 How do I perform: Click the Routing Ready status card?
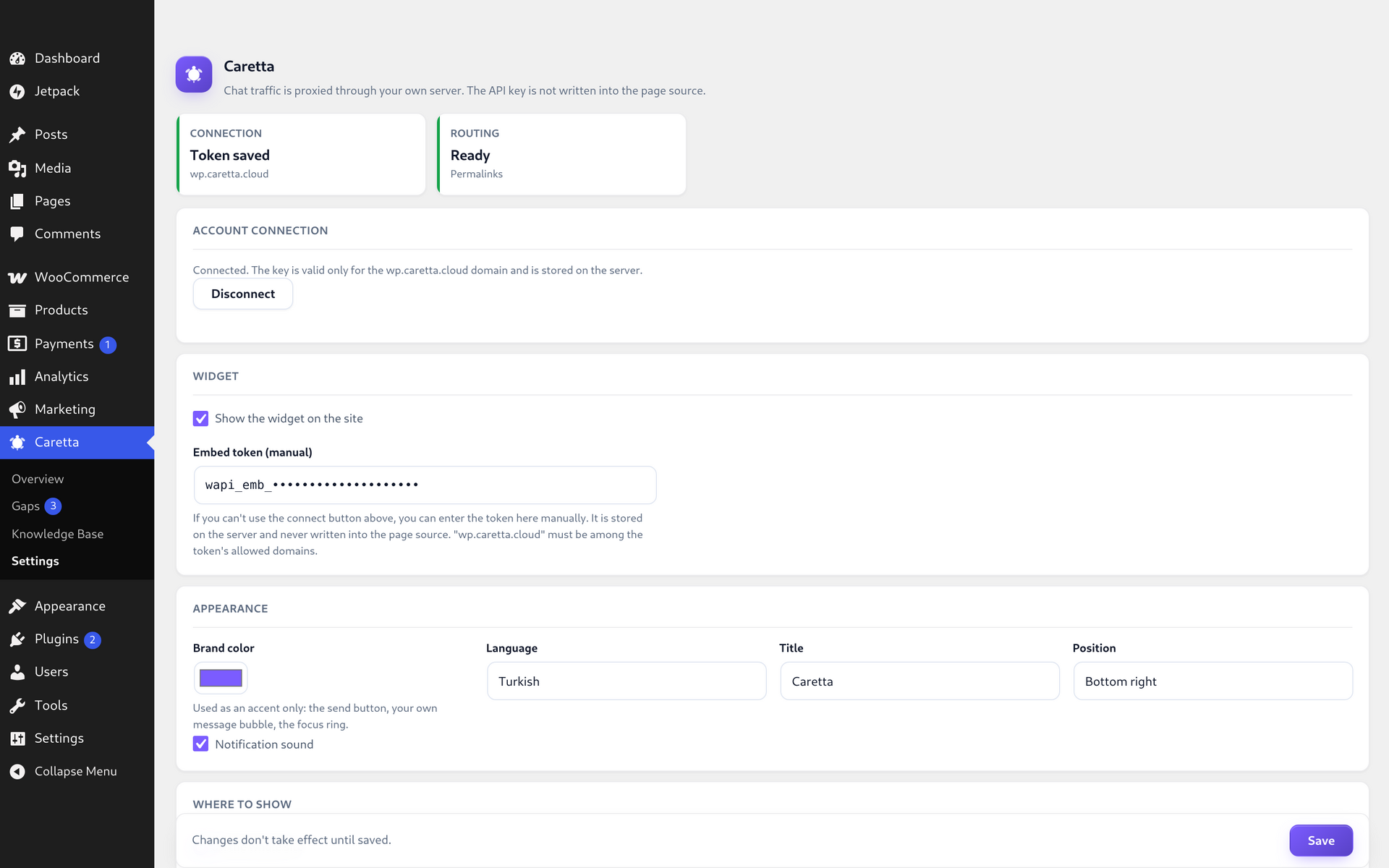[561, 154]
